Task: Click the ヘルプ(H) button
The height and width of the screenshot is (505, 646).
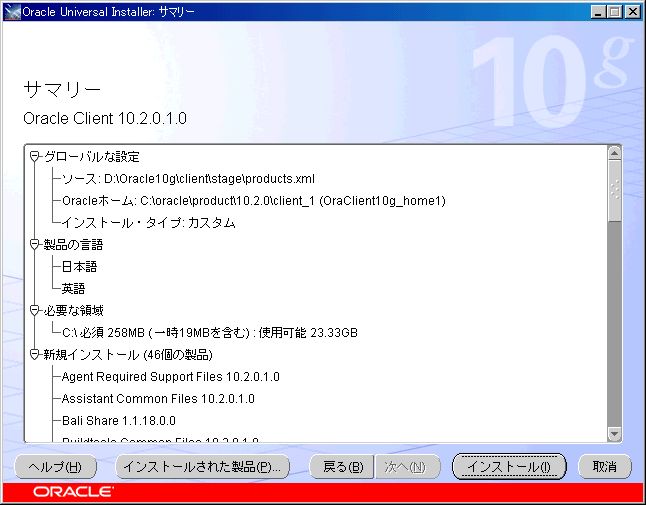Action: [x=55, y=467]
